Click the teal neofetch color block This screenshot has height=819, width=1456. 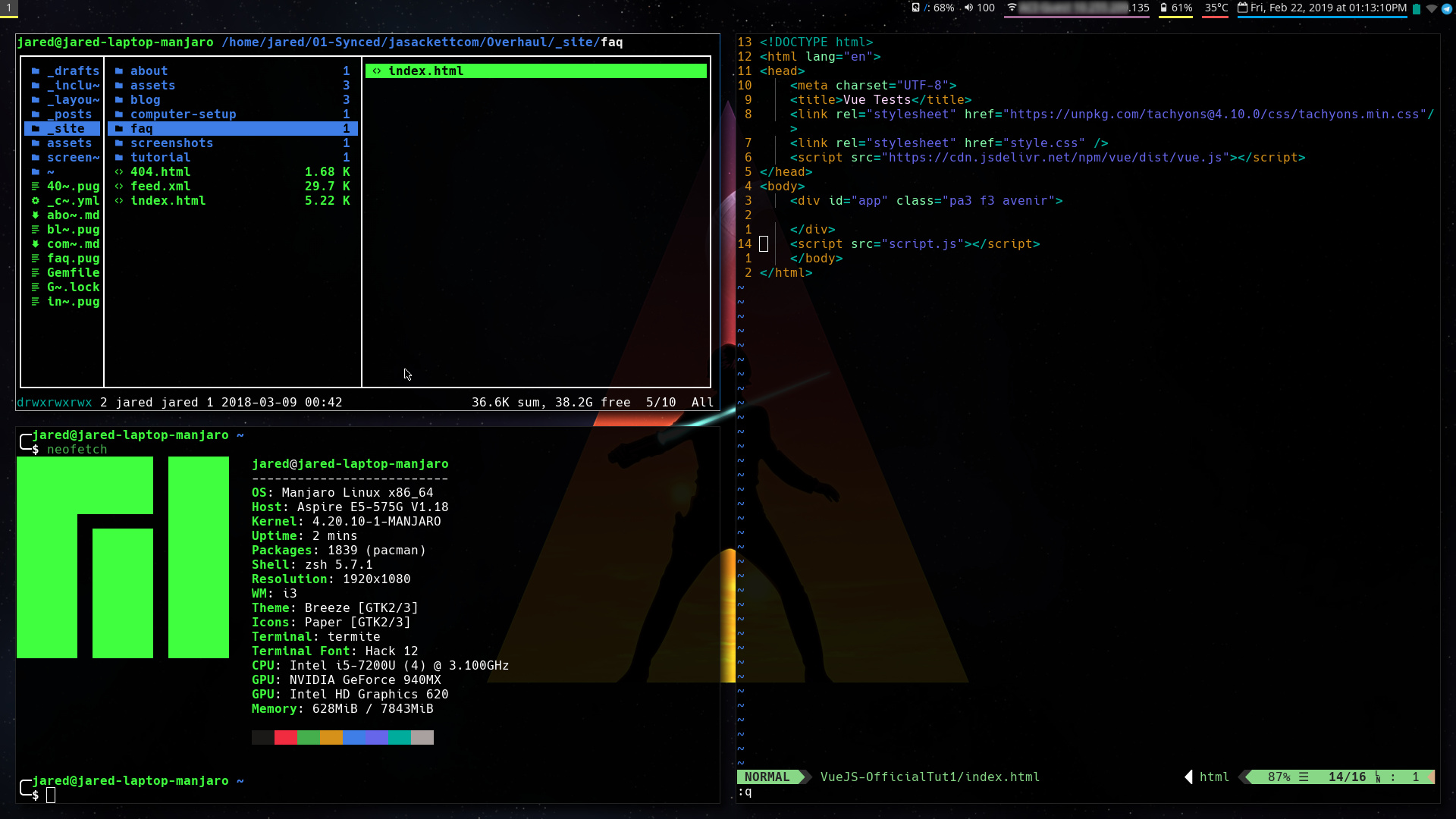(400, 738)
